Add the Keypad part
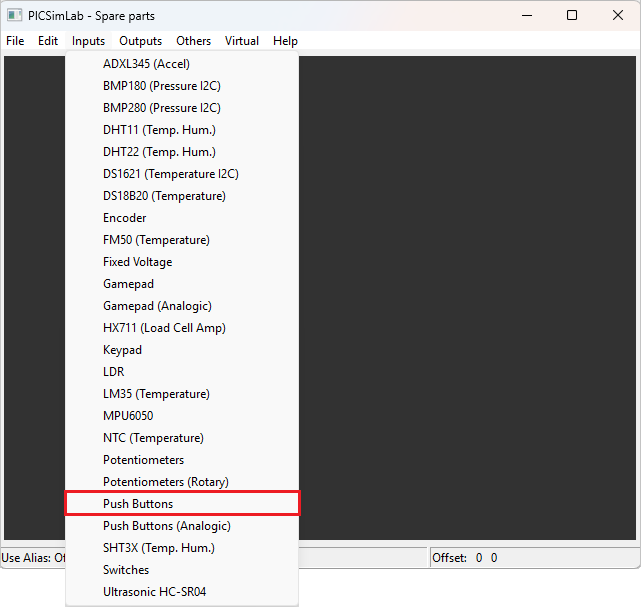This screenshot has height=607, width=641. tap(122, 350)
